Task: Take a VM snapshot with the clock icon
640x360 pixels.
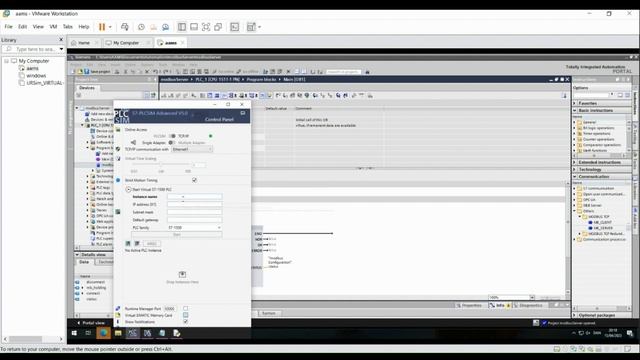Action: [141, 27]
